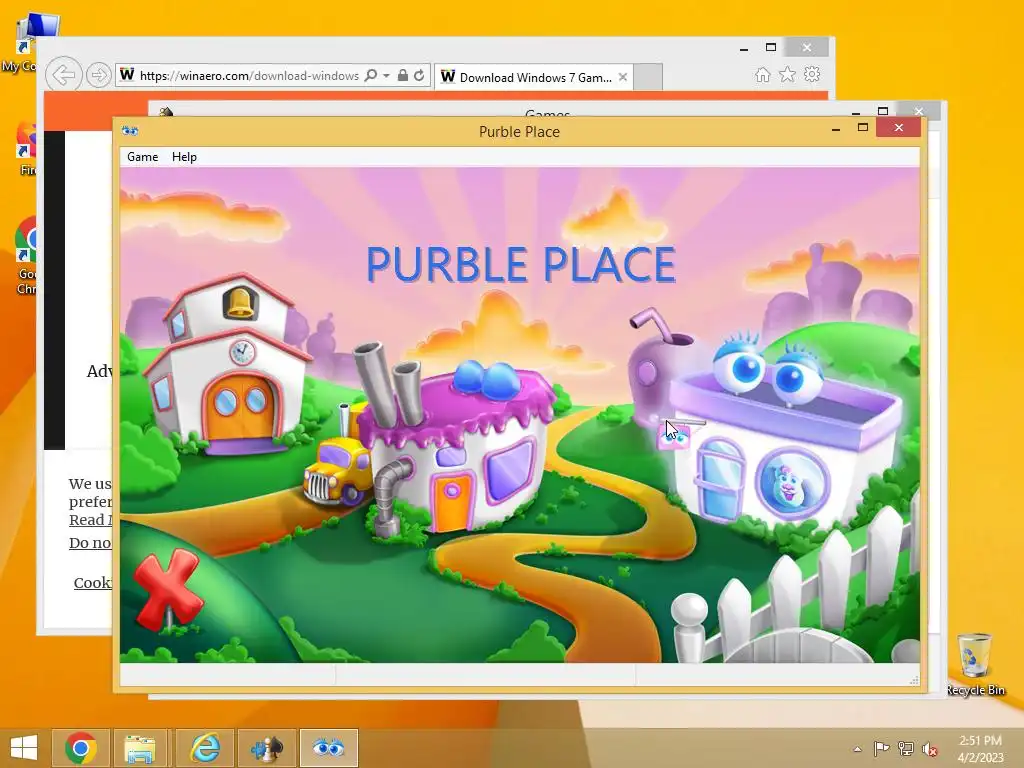Open File Explorer from the taskbar

point(140,748)
